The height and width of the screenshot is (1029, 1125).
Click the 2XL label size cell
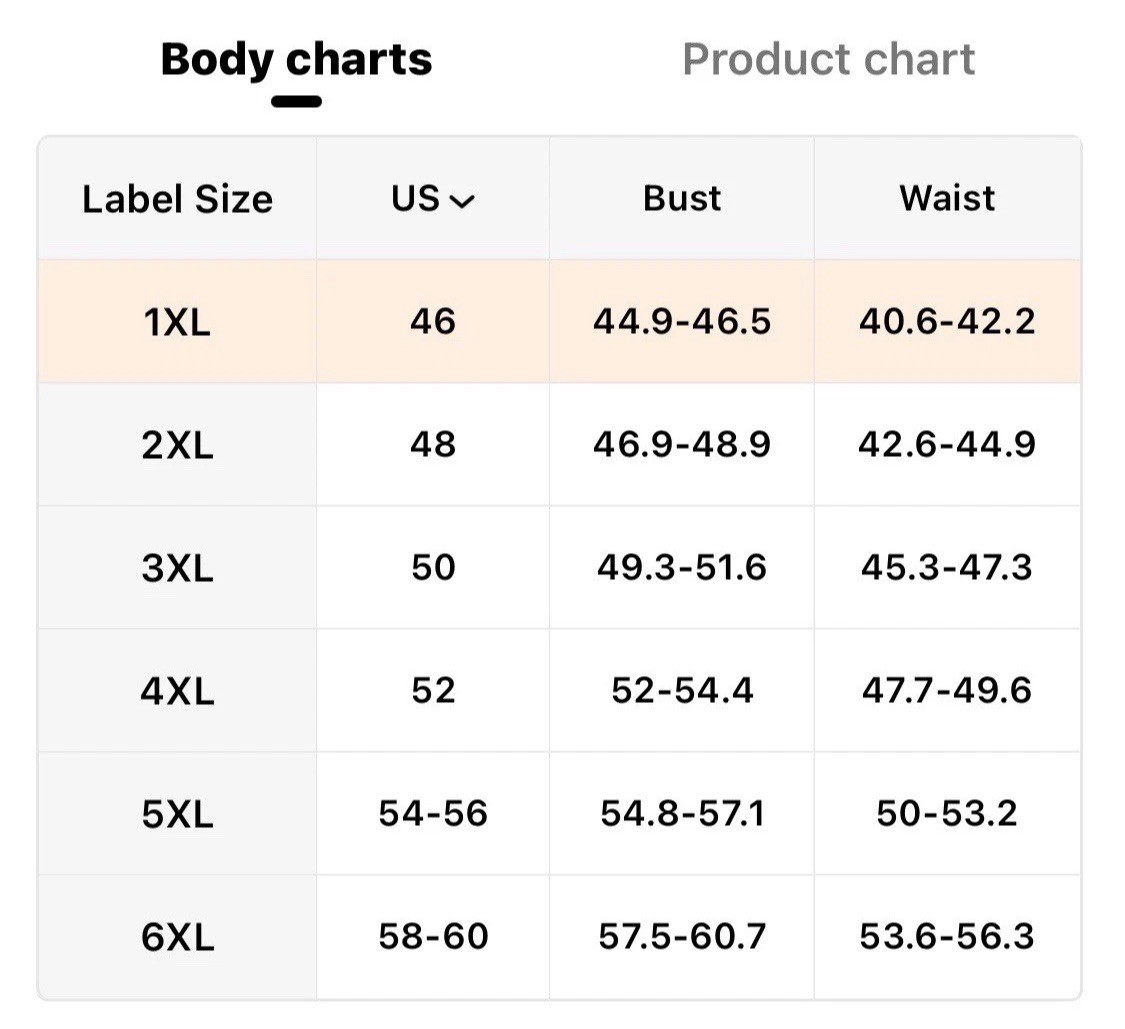(x=177, y=445)
